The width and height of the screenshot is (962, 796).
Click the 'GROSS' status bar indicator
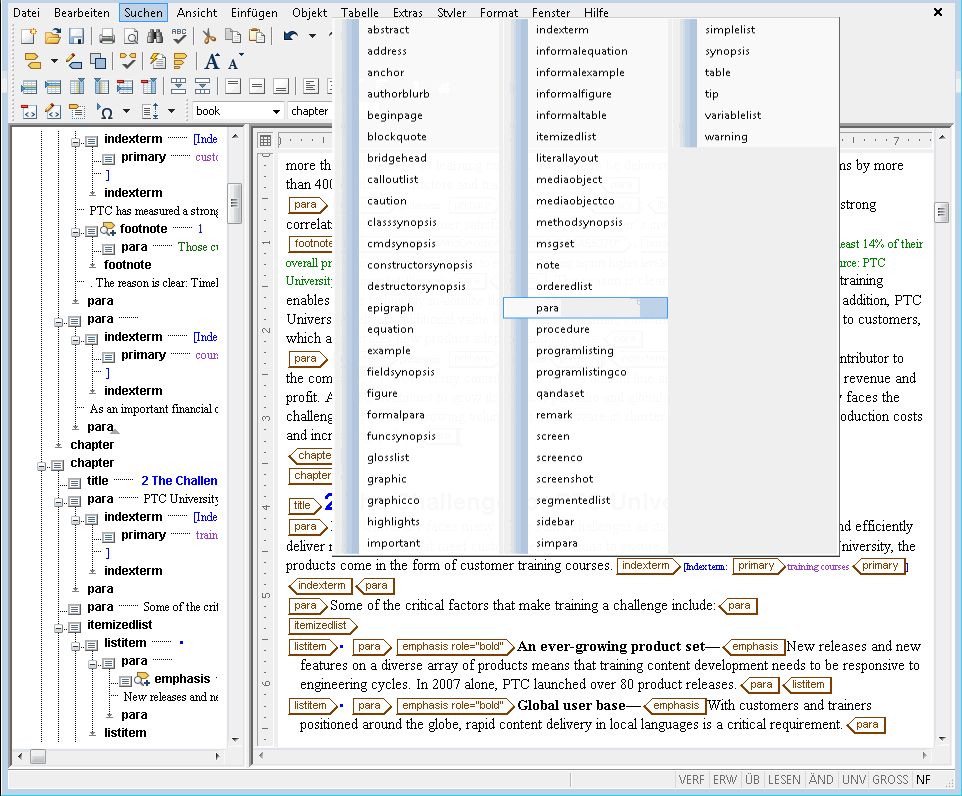coord(890,779)
